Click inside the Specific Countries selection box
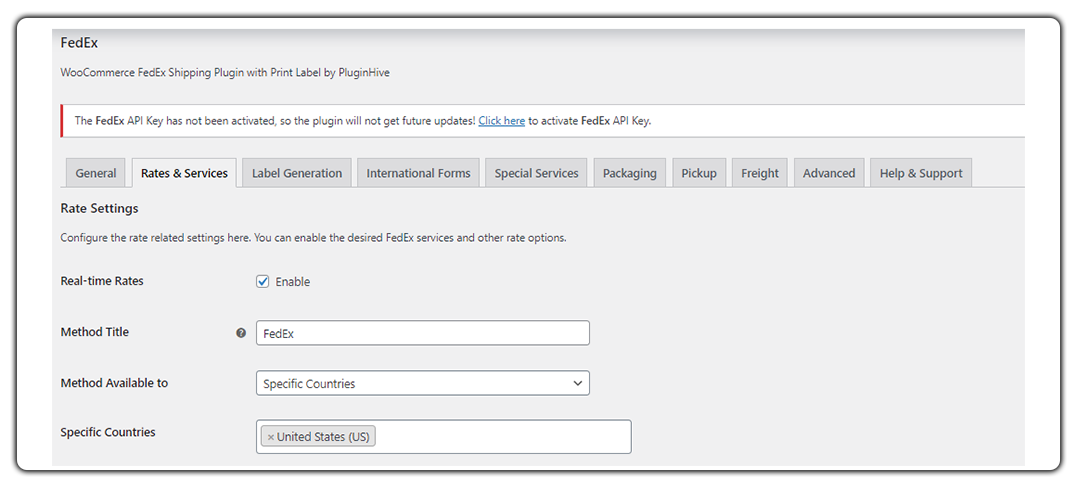 (444, 437)
